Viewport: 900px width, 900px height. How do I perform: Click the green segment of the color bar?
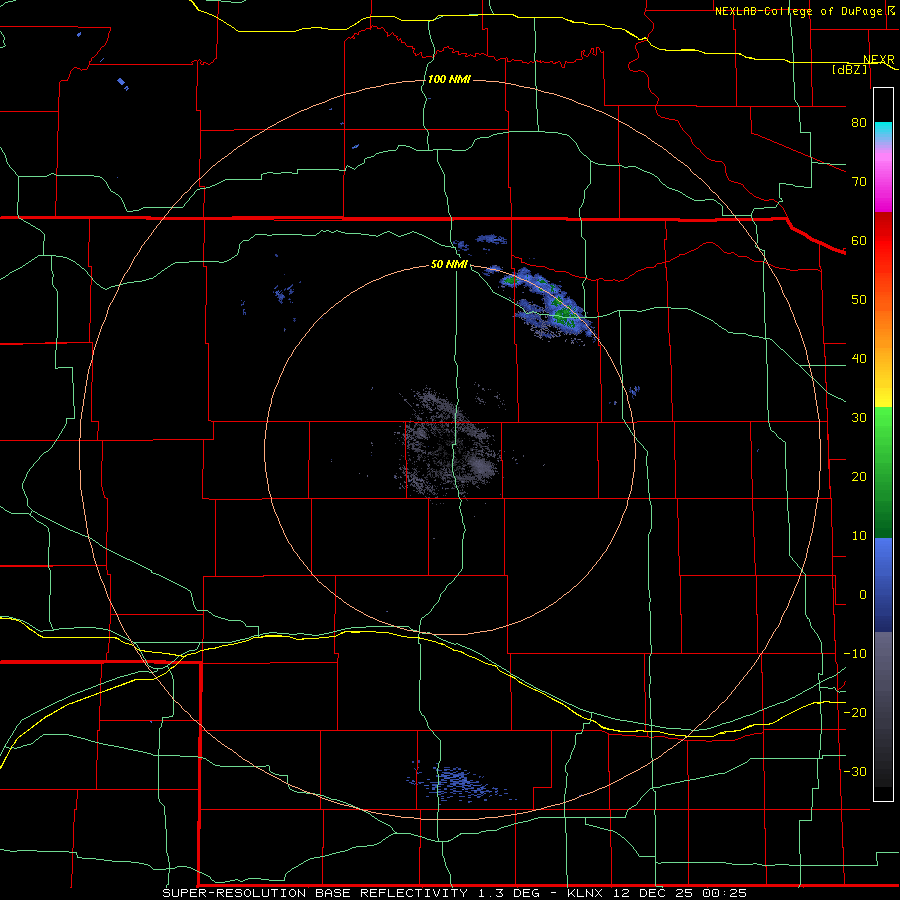883,472
